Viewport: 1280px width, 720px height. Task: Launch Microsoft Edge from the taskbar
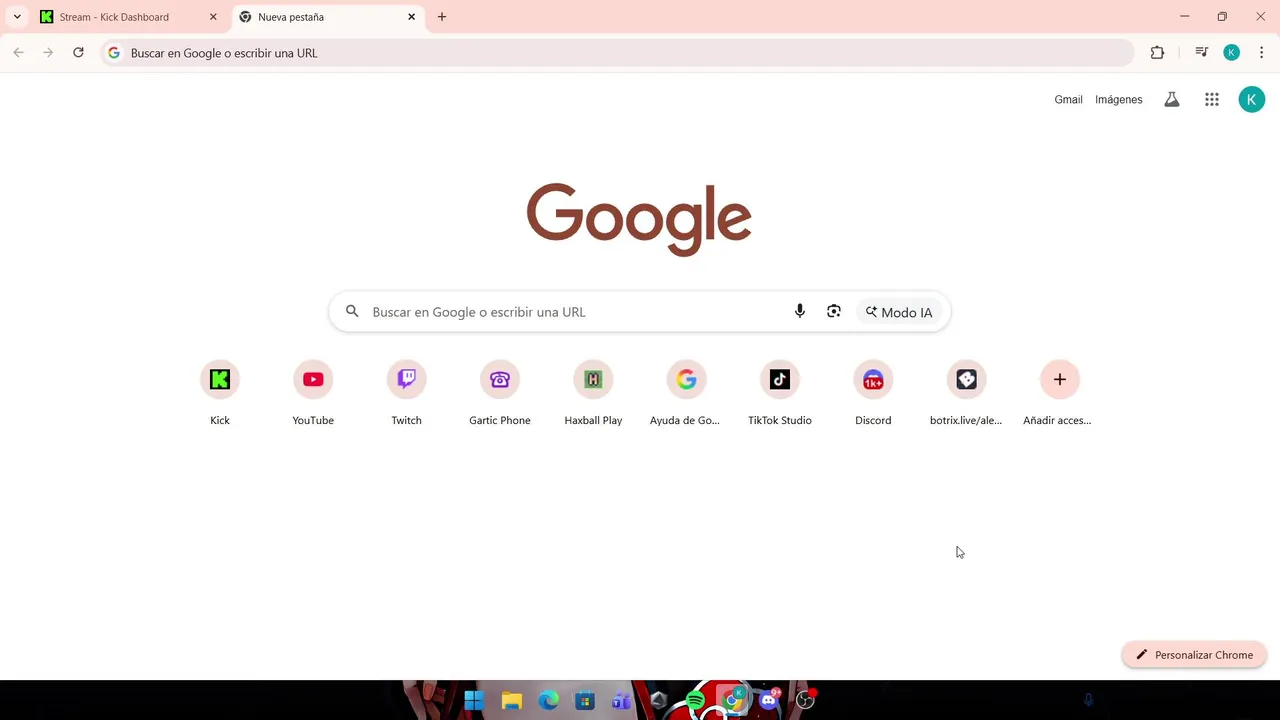549,701
